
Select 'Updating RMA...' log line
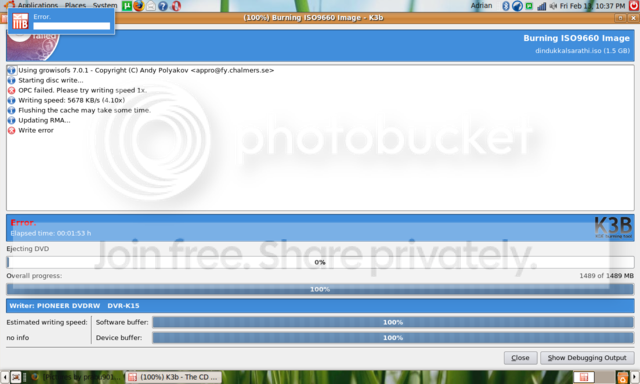(x=44, y=120)
